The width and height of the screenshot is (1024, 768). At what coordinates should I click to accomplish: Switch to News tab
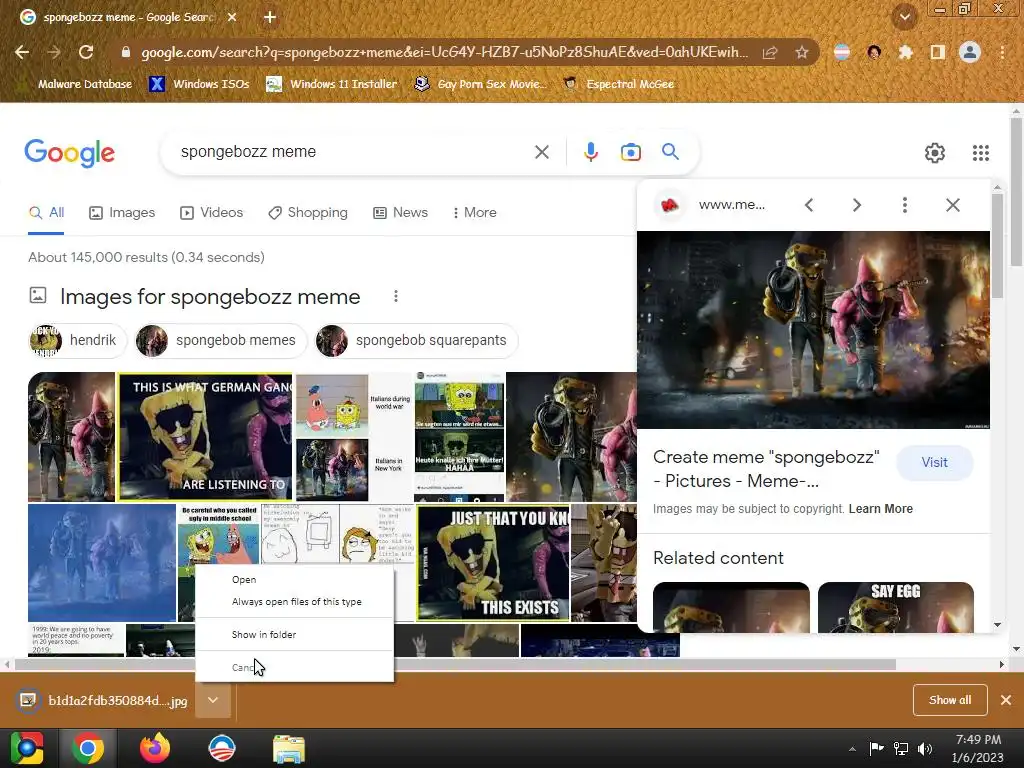coord(400,212)
